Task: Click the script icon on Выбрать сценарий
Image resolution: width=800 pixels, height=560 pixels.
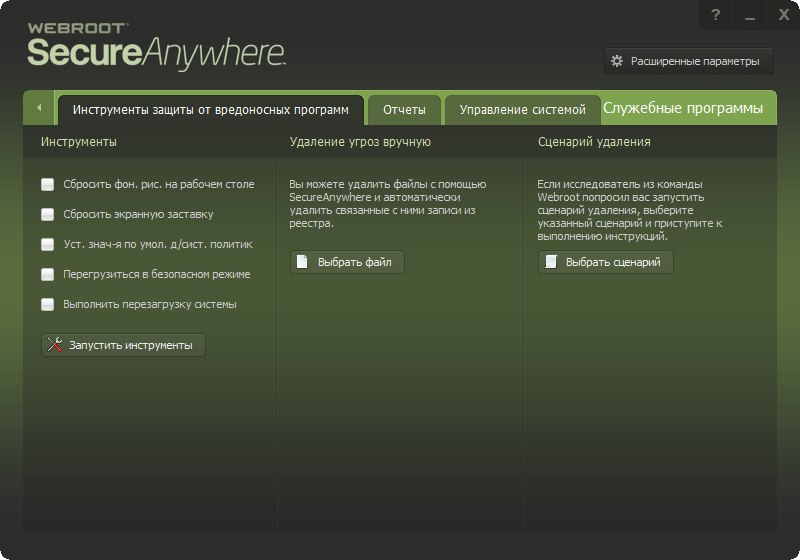Action: click(x=551, y=262)
